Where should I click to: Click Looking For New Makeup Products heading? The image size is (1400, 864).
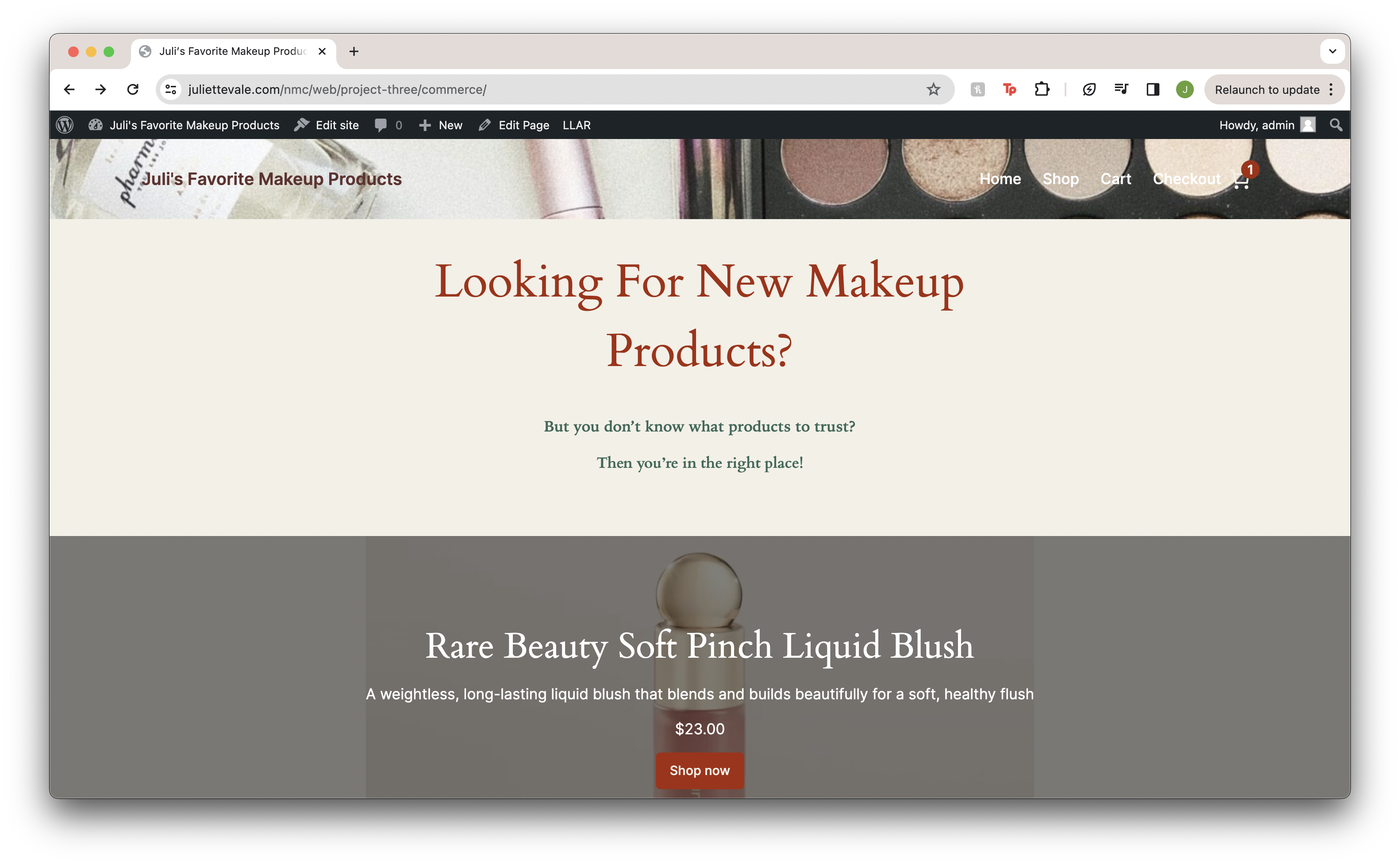pos(699,315)
